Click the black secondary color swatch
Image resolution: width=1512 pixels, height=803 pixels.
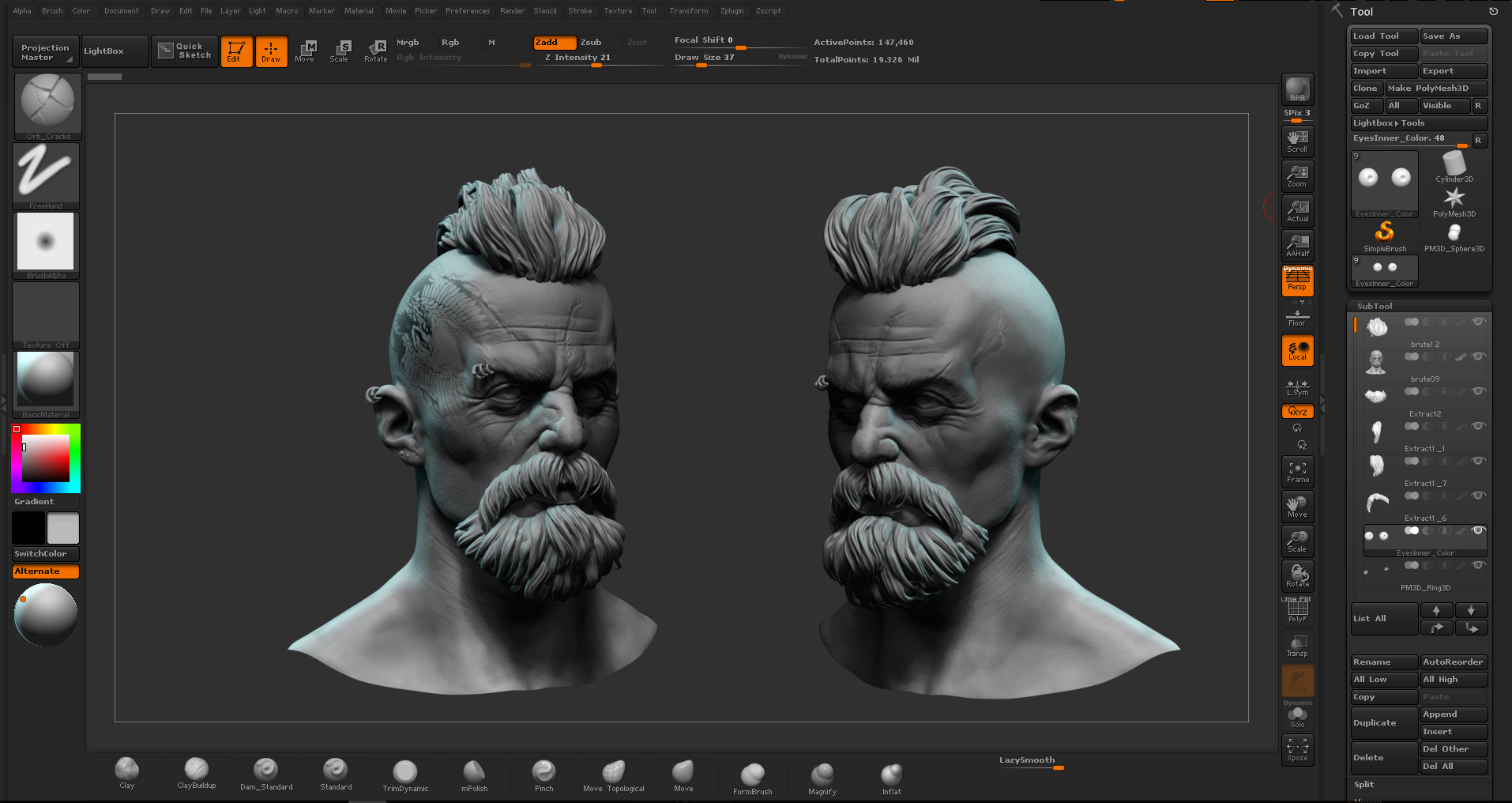click(28, 528)
